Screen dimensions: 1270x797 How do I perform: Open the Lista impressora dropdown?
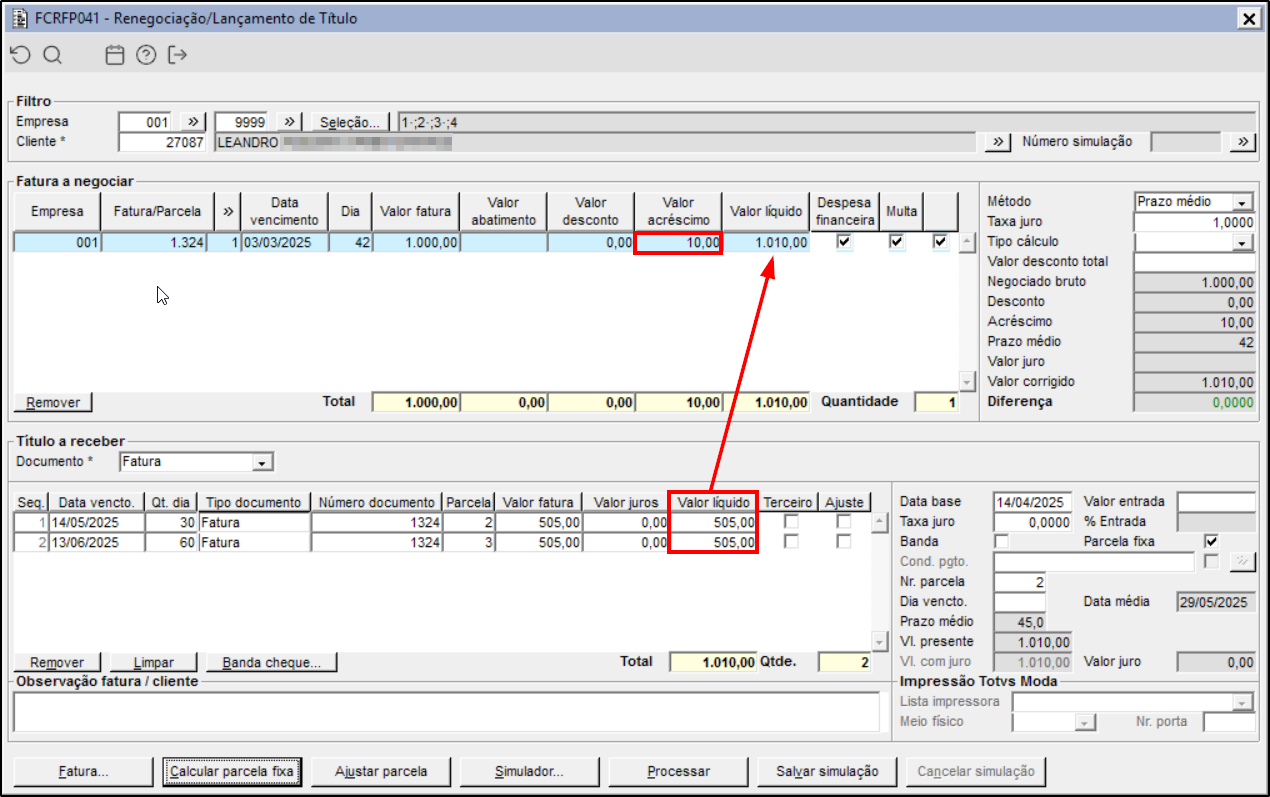coord(1243,702)
